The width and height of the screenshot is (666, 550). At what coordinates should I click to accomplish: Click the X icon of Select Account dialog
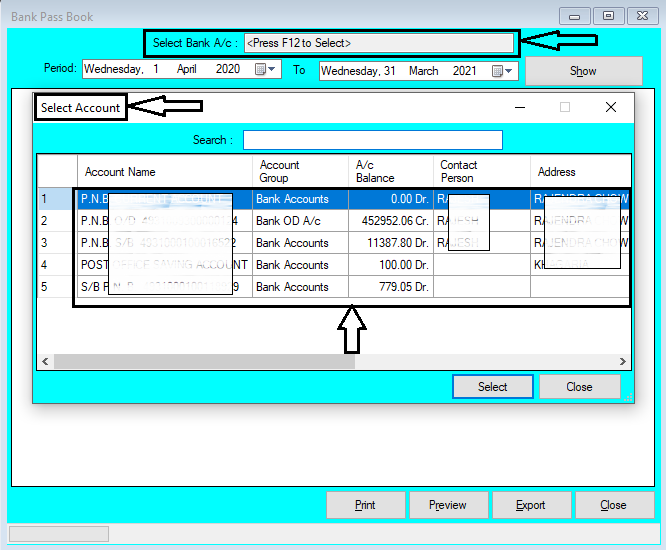(611, 107)
